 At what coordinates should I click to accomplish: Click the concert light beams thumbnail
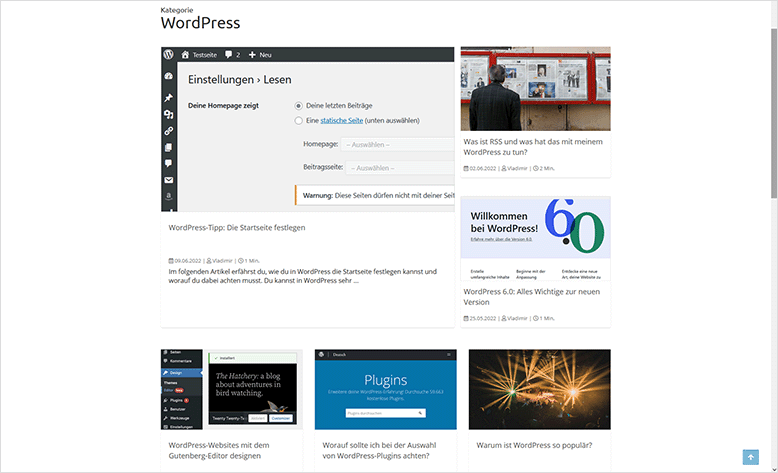pos(540,389)
